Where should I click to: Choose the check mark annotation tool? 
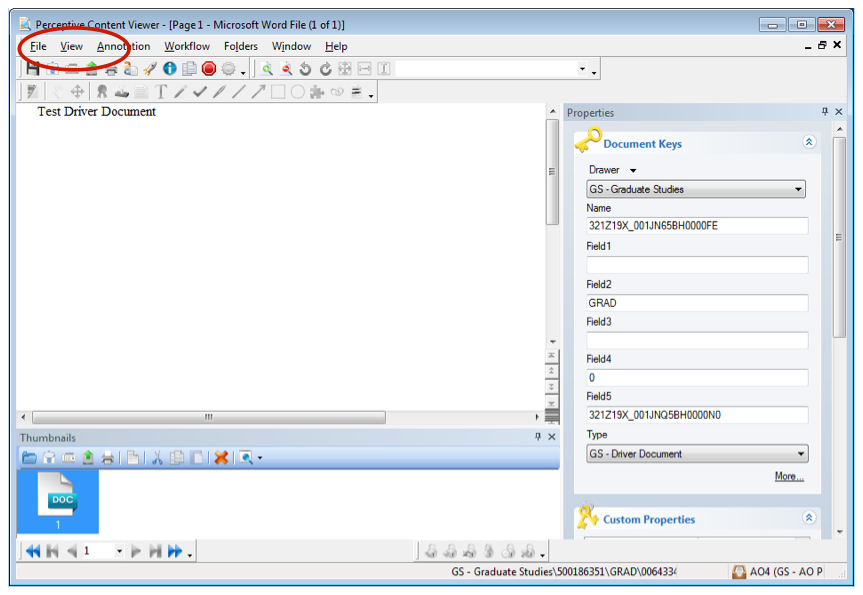[x=199, y=92]
